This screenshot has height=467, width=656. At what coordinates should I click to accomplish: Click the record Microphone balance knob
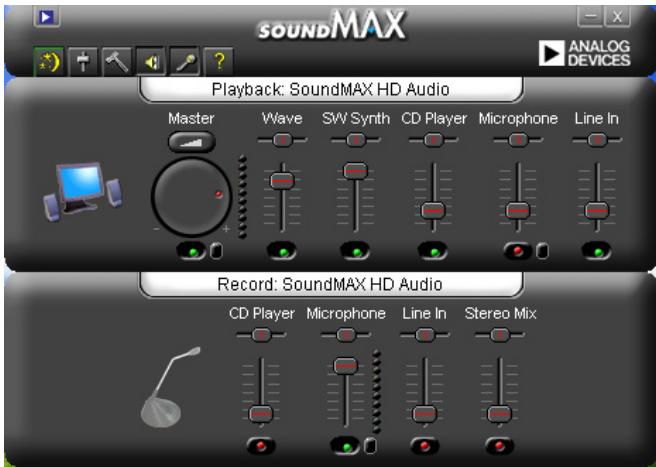coord(346,335)
